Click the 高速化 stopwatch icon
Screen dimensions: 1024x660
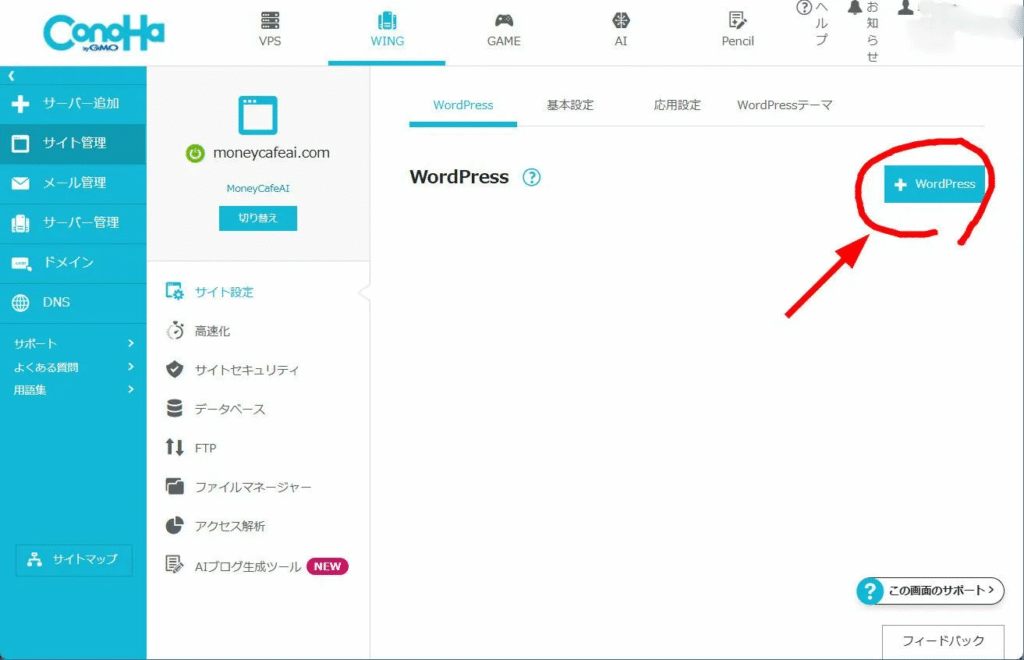[x=174, y=330]
